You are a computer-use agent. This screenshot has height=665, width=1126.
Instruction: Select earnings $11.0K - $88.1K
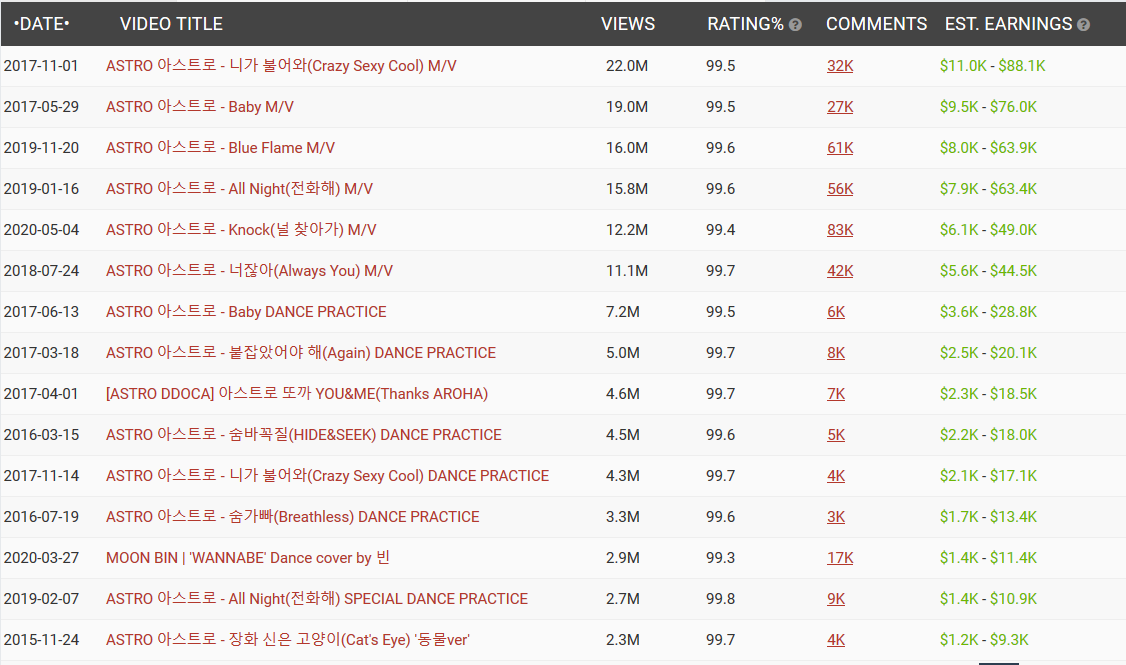click(992, 65)
